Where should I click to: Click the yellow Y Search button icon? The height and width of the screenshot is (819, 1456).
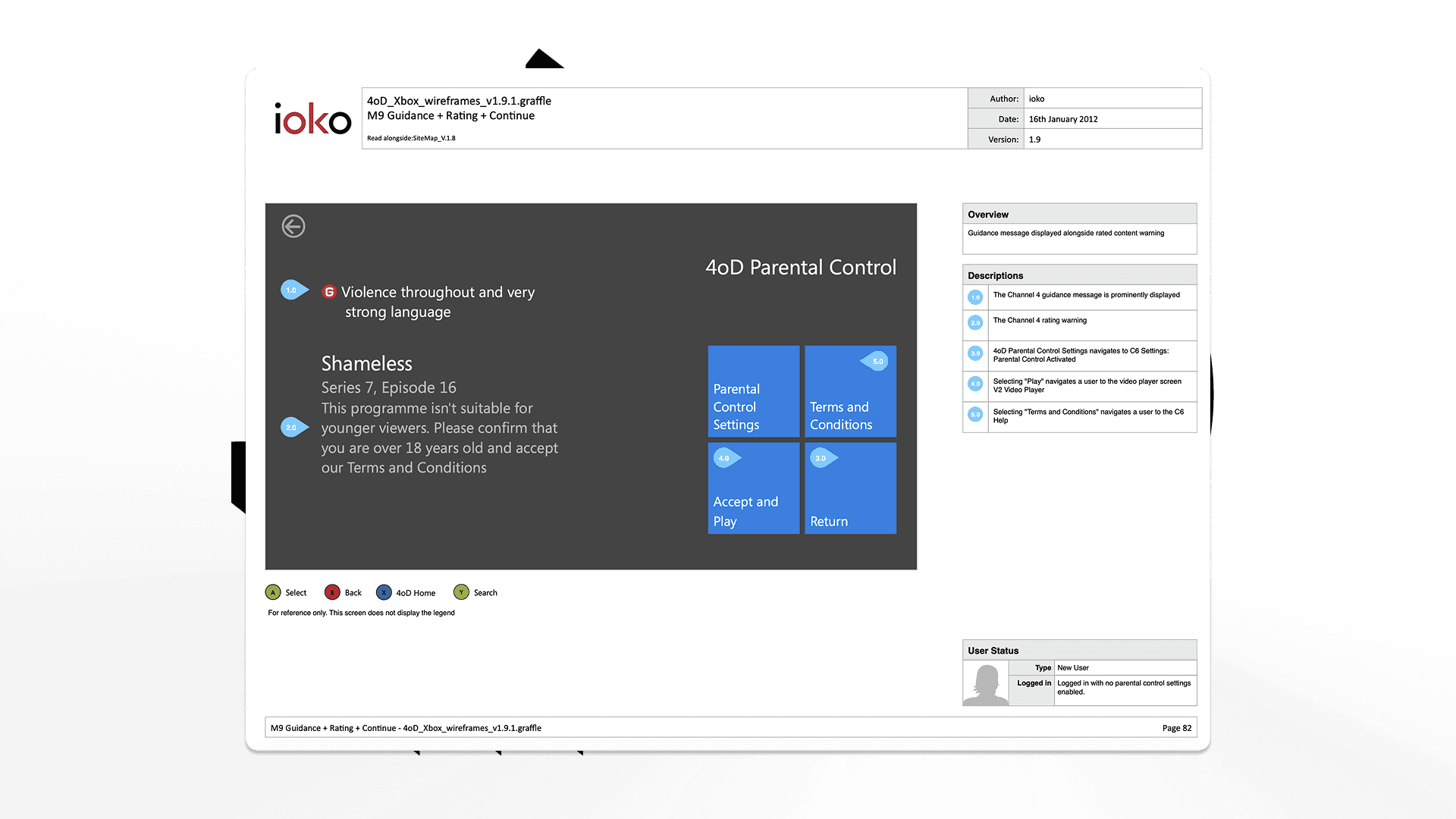click(461, 592)
